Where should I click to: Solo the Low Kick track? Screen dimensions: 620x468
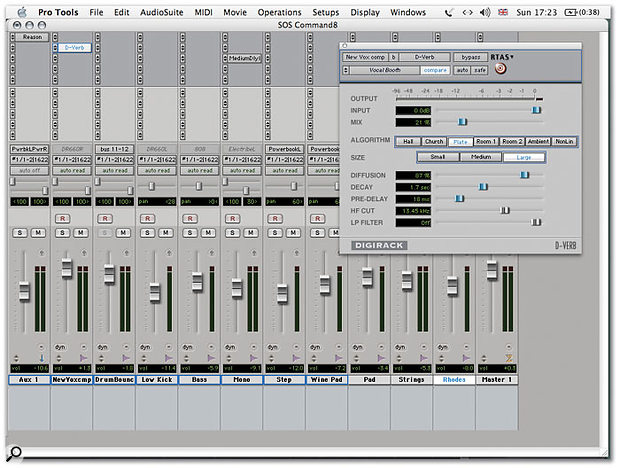coord(147,233)
